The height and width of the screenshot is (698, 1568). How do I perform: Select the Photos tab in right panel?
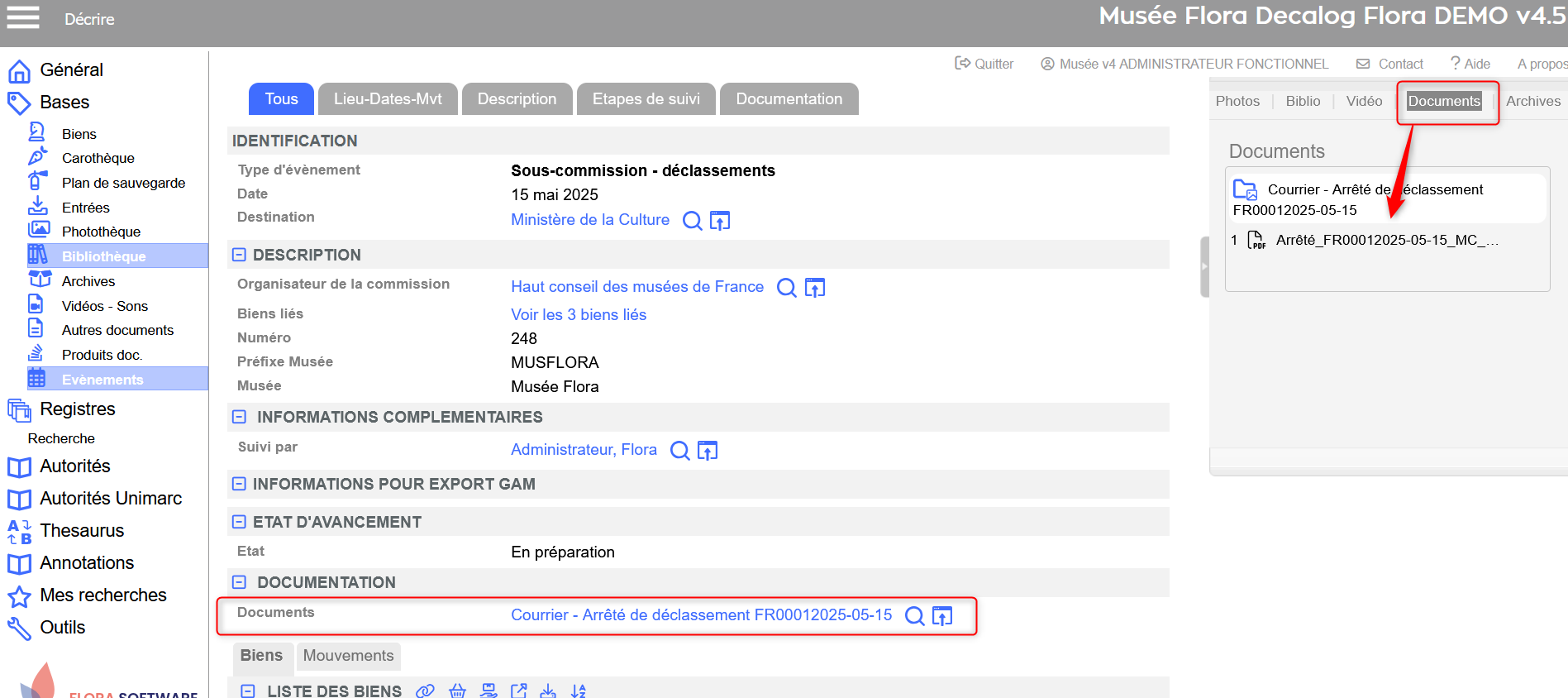tap(1237, 101)
